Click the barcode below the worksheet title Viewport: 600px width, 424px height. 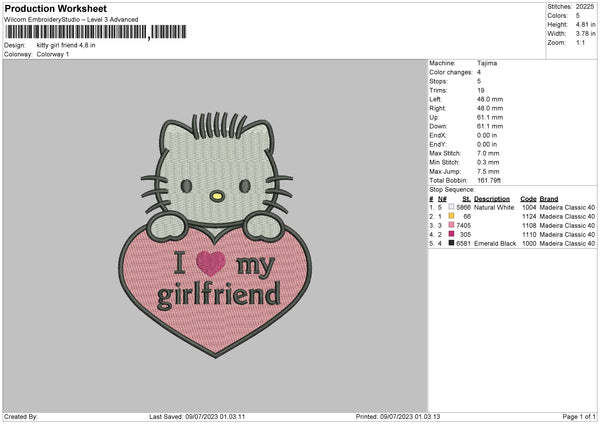point(76,32)
